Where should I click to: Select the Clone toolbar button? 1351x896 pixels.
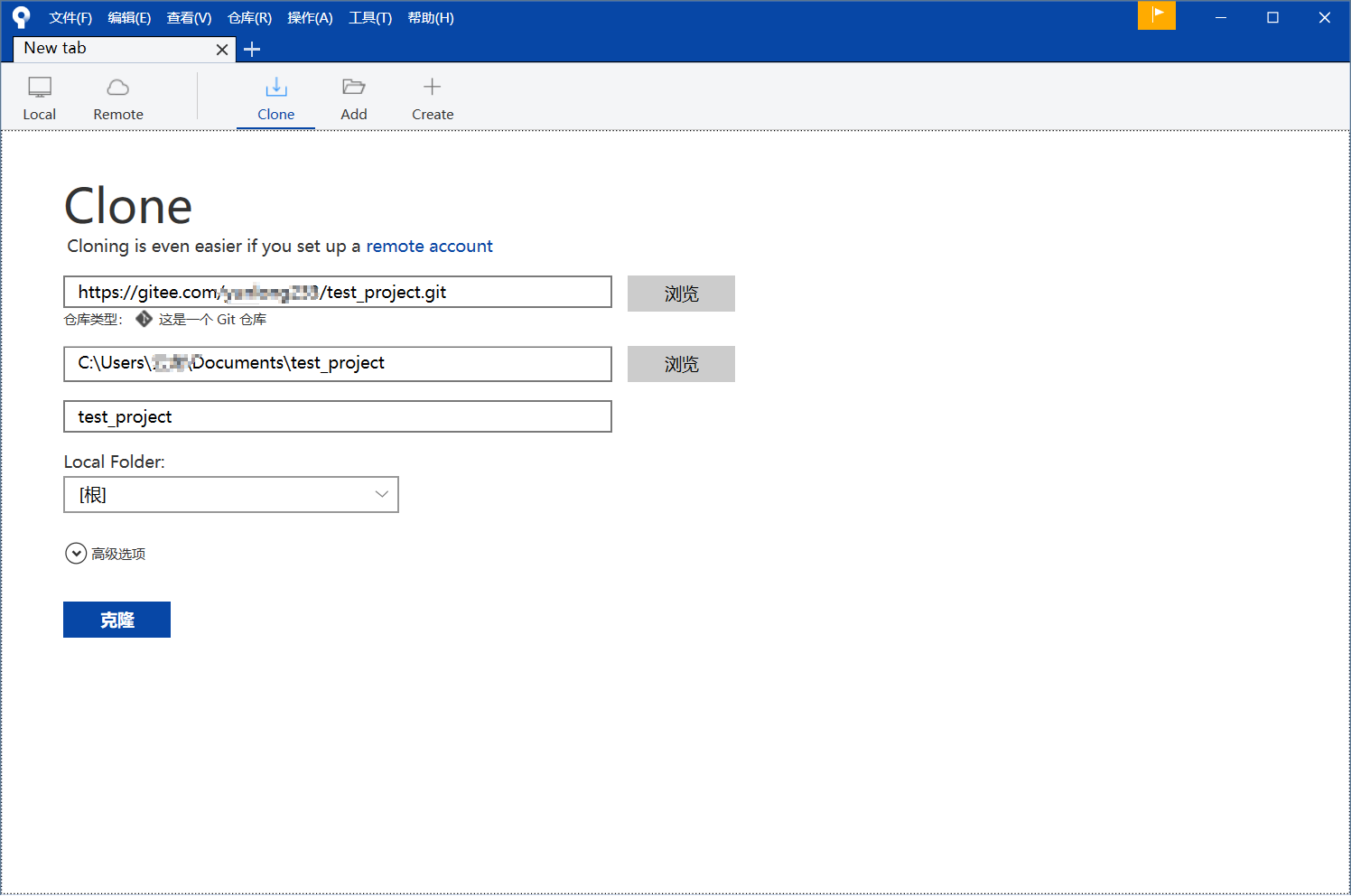coord(276,98)
